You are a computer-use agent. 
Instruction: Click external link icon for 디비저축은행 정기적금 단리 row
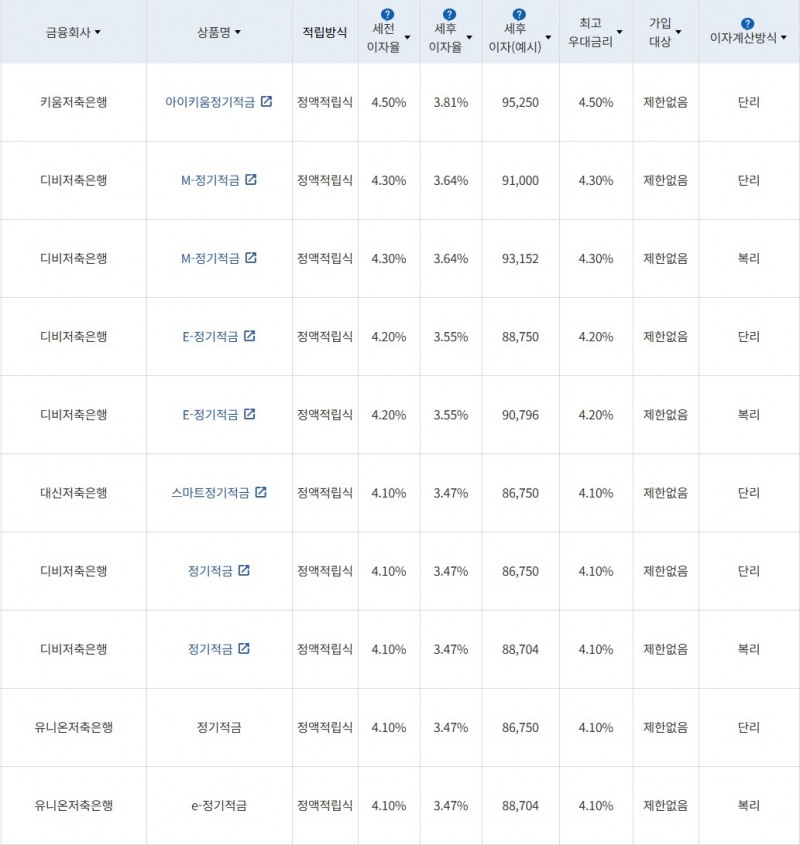[x=244, y=570]
